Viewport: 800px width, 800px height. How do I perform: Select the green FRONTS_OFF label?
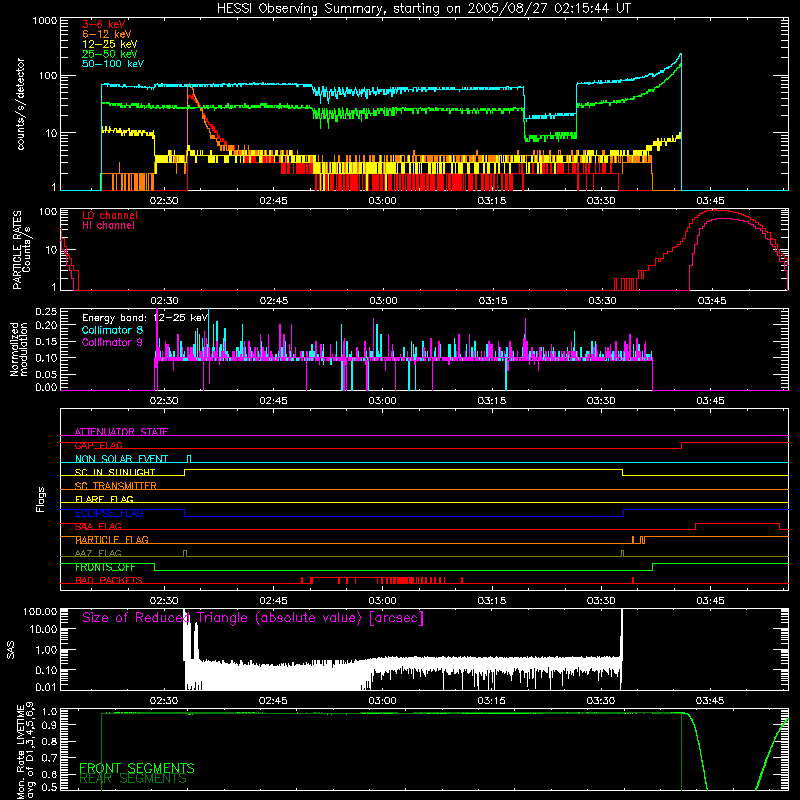tap(105, 567)
